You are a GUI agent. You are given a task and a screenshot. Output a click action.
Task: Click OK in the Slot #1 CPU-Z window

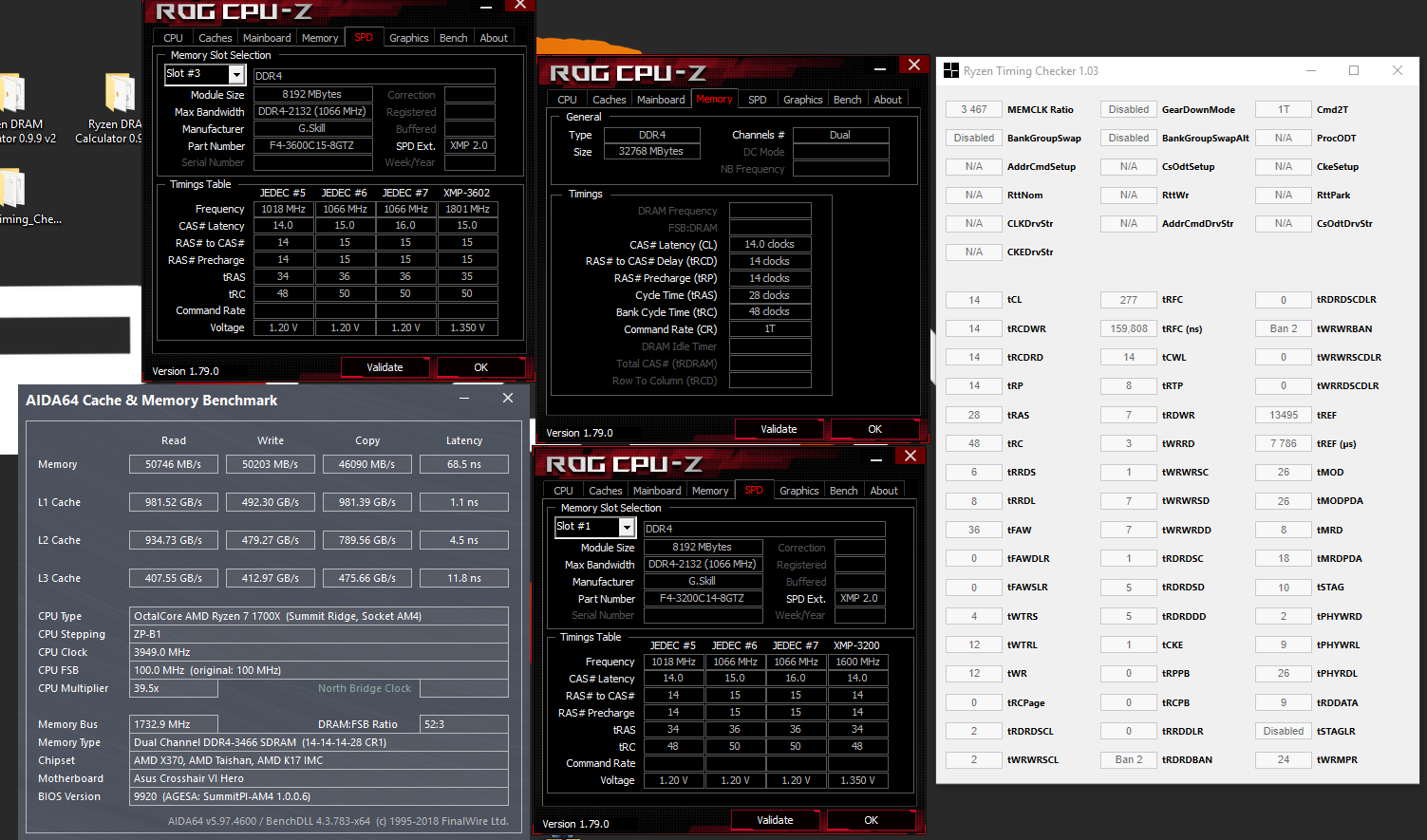[x=872, y=820]
